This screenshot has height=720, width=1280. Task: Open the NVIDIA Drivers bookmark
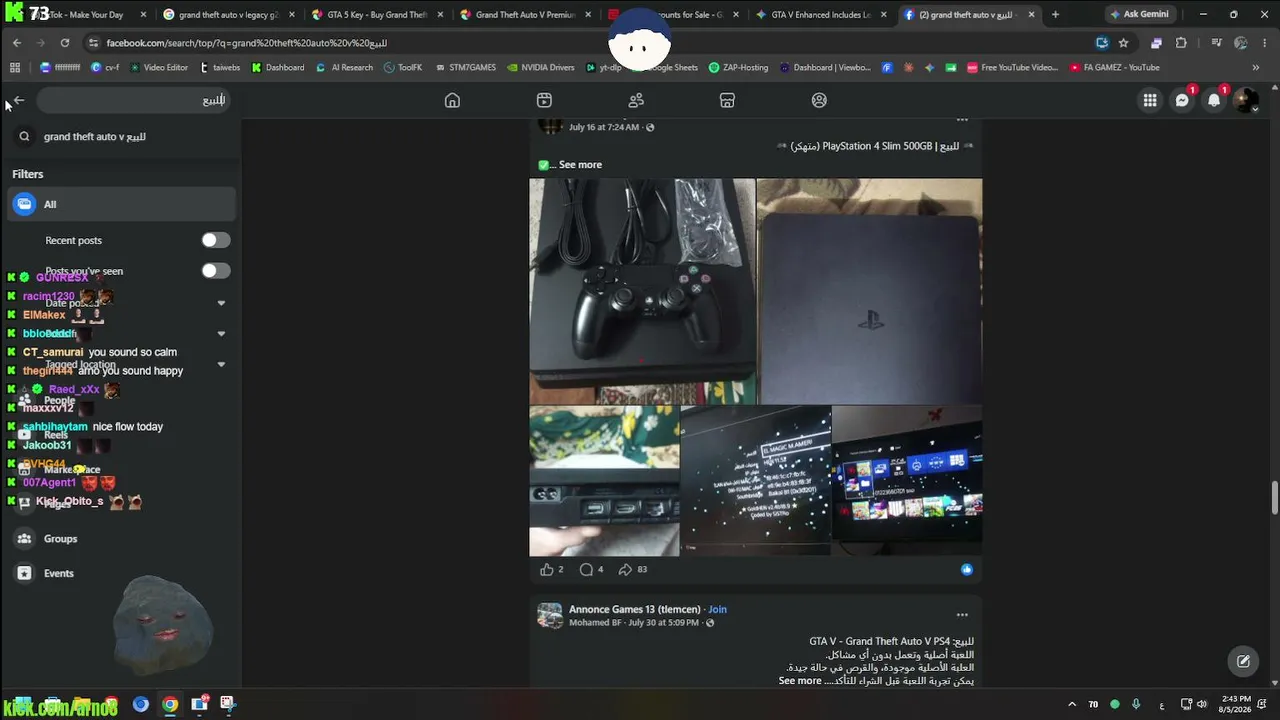tap(541, 68)
